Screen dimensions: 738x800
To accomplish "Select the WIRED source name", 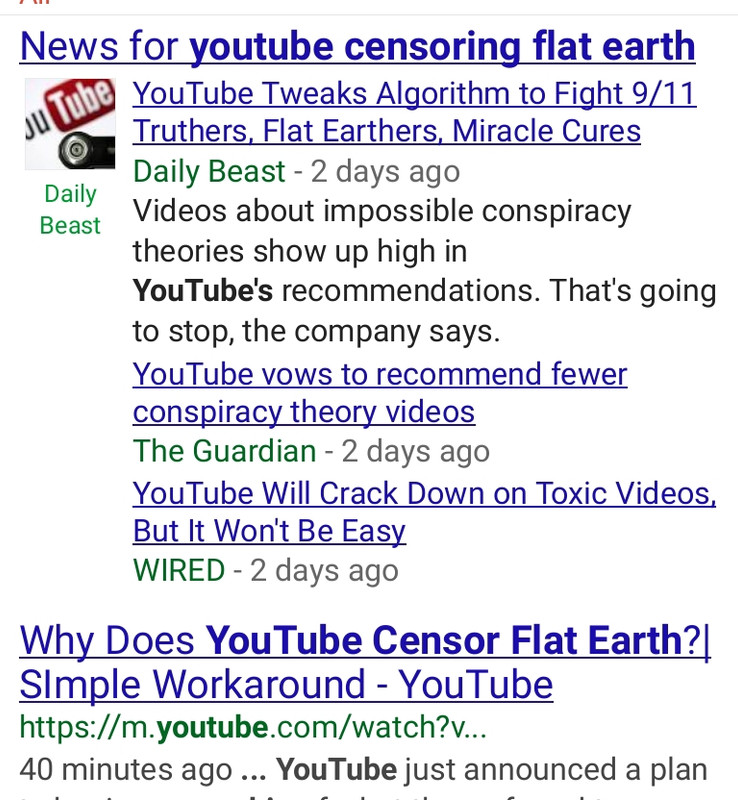I will tap(179, 570).
